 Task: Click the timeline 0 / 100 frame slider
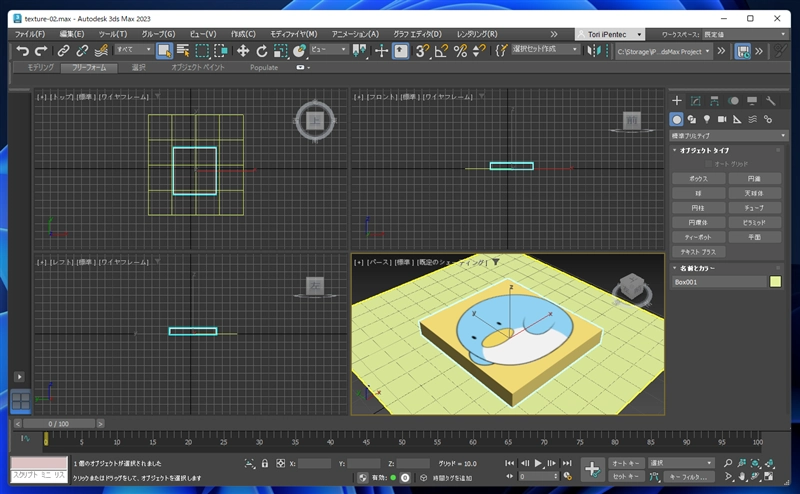[x=59, y=424]
